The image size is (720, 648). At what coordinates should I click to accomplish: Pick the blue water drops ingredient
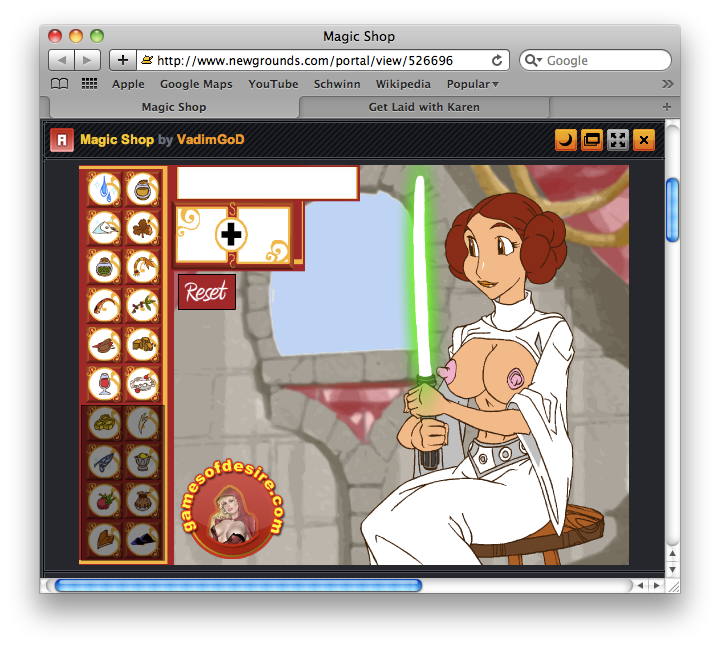click(x=104, y=189)
